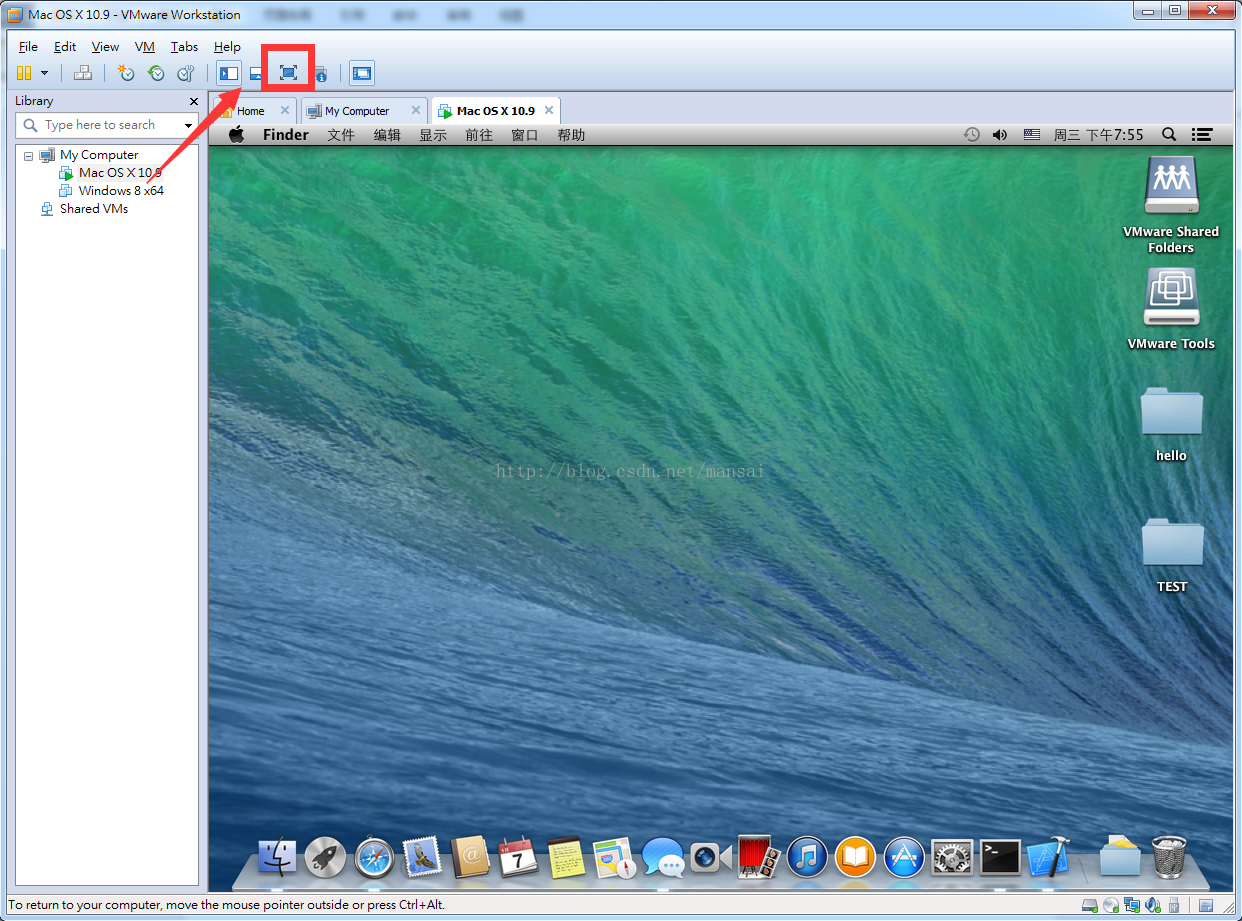Toggle the library sidebar visibility button
Screen dimensions: 1242x921
229,73
